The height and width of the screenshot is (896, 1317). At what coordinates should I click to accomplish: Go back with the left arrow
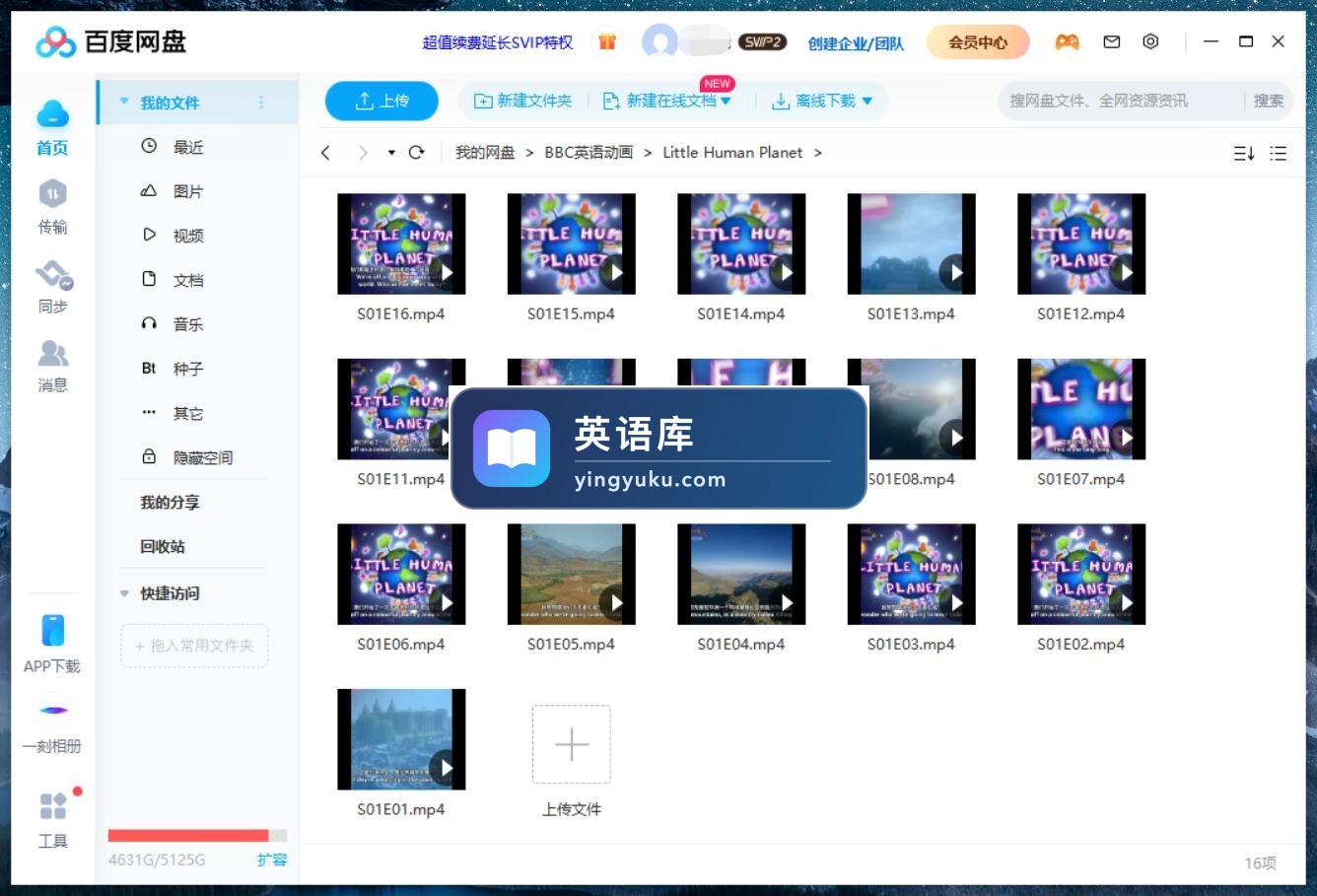coord(326,153)
